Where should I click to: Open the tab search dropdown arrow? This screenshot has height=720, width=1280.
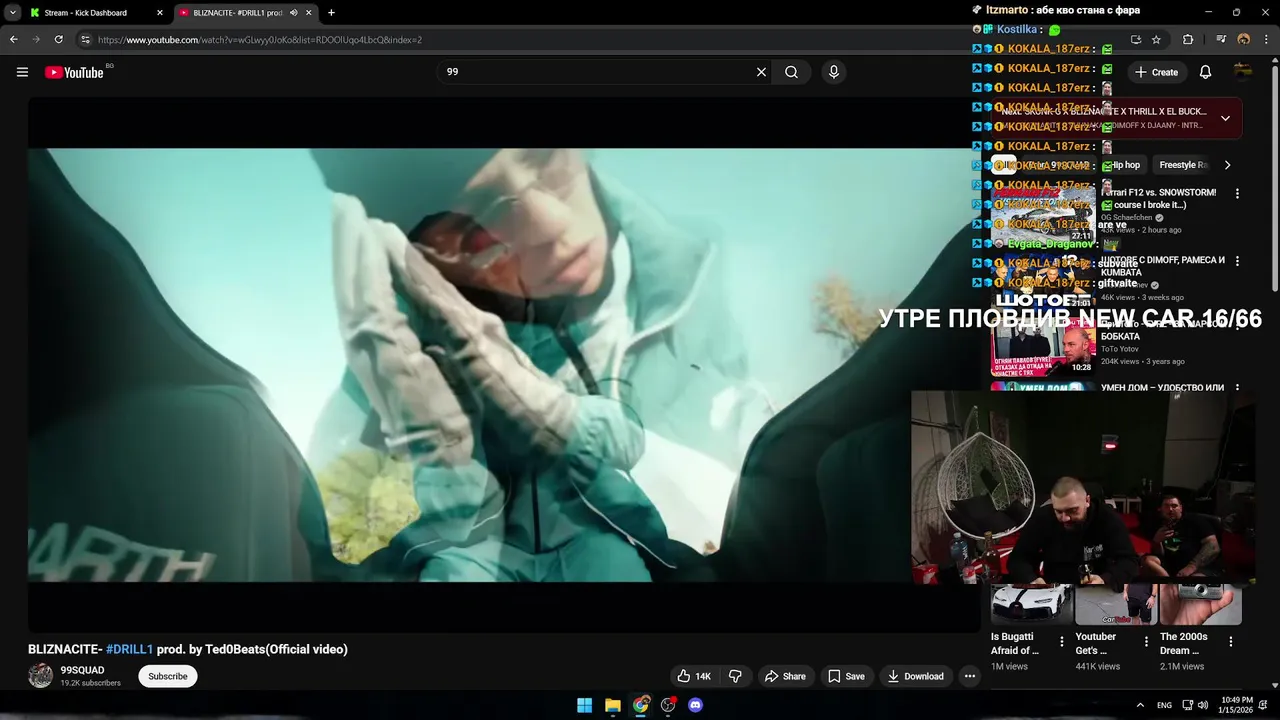point(12,13)
